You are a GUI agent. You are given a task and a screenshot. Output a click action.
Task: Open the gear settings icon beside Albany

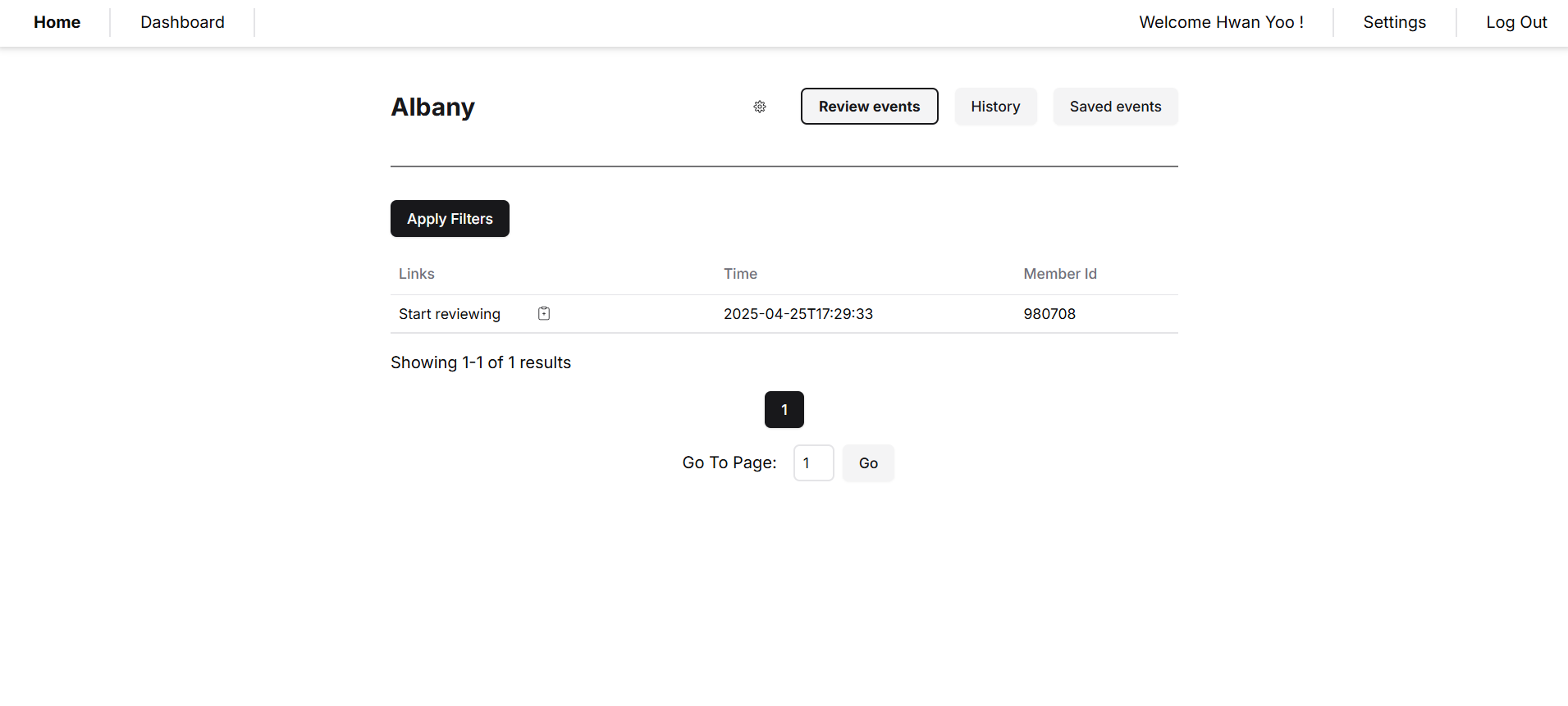[x=760, y=107]
